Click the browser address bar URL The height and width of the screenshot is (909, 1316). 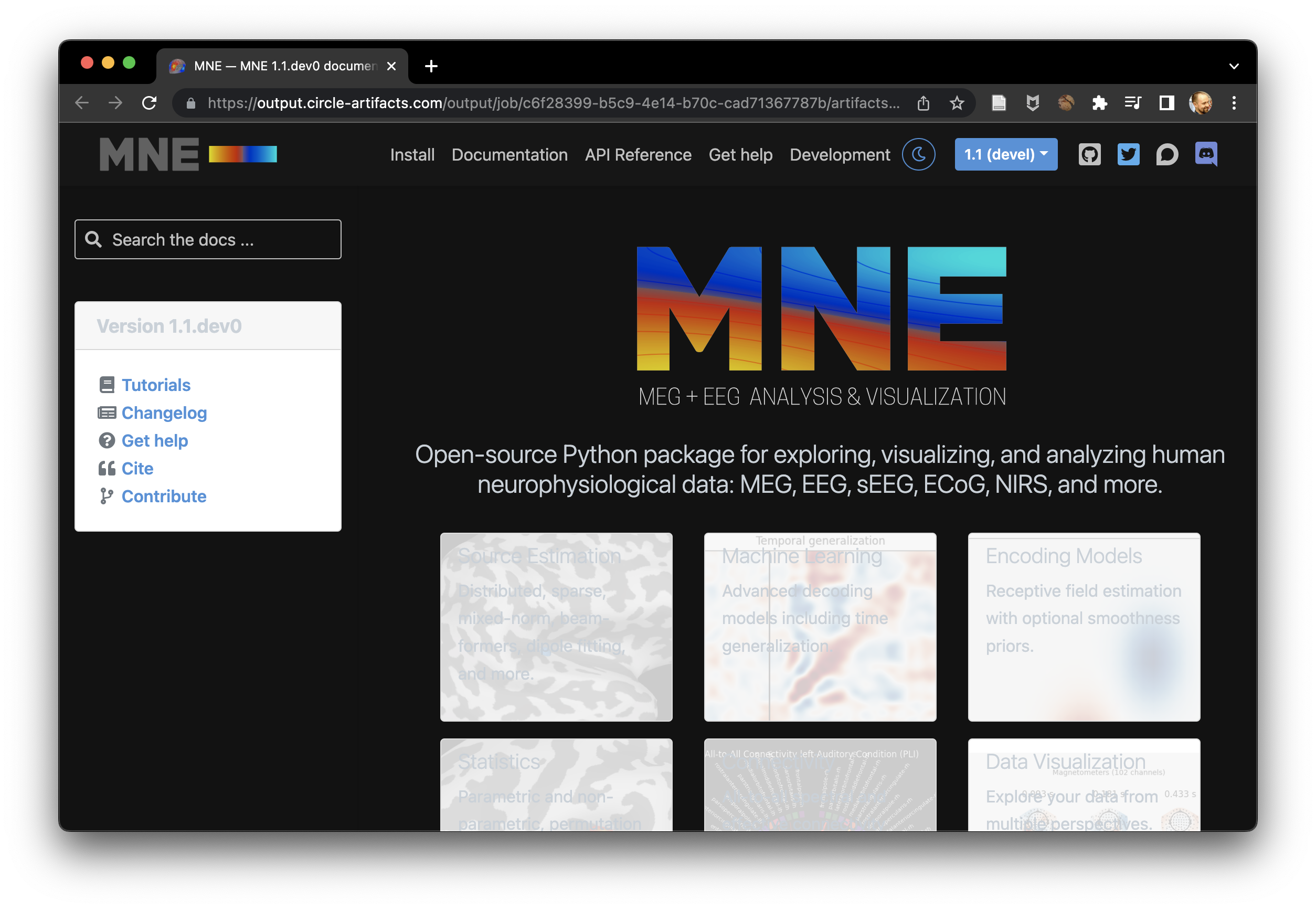[x=553, y=103]
